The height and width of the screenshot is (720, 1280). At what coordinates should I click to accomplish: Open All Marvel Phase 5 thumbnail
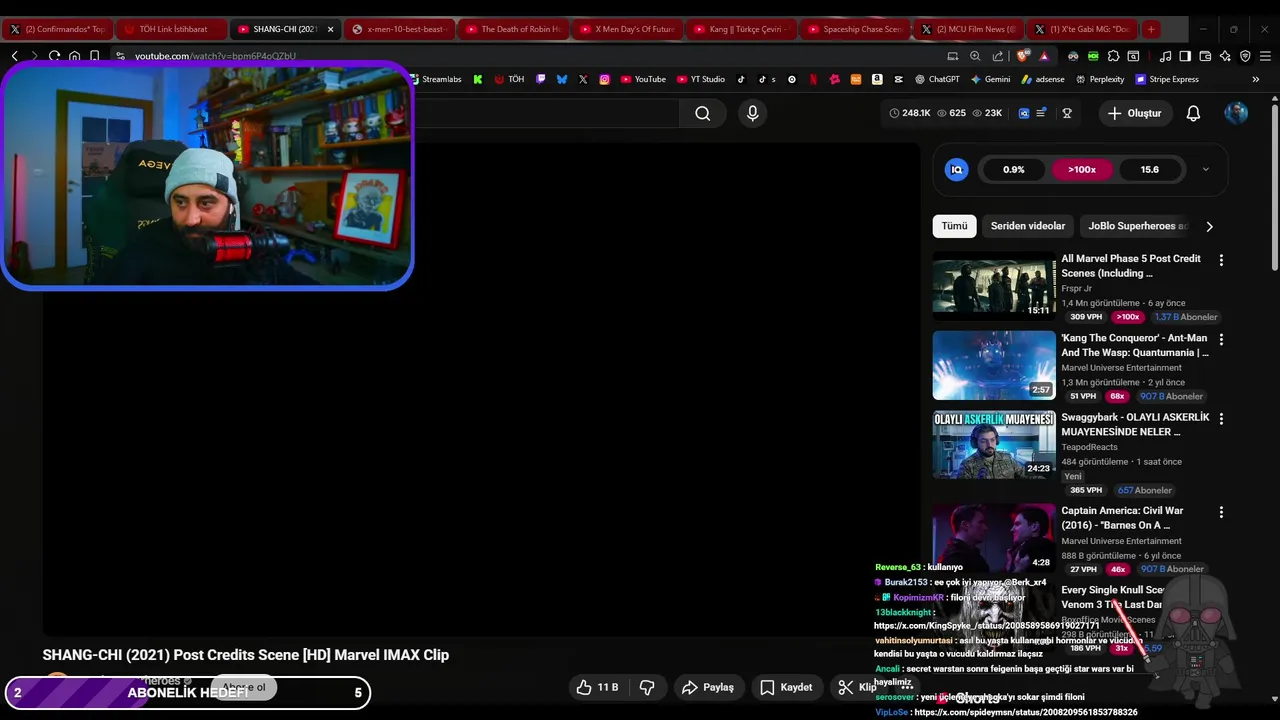[994, 286]
